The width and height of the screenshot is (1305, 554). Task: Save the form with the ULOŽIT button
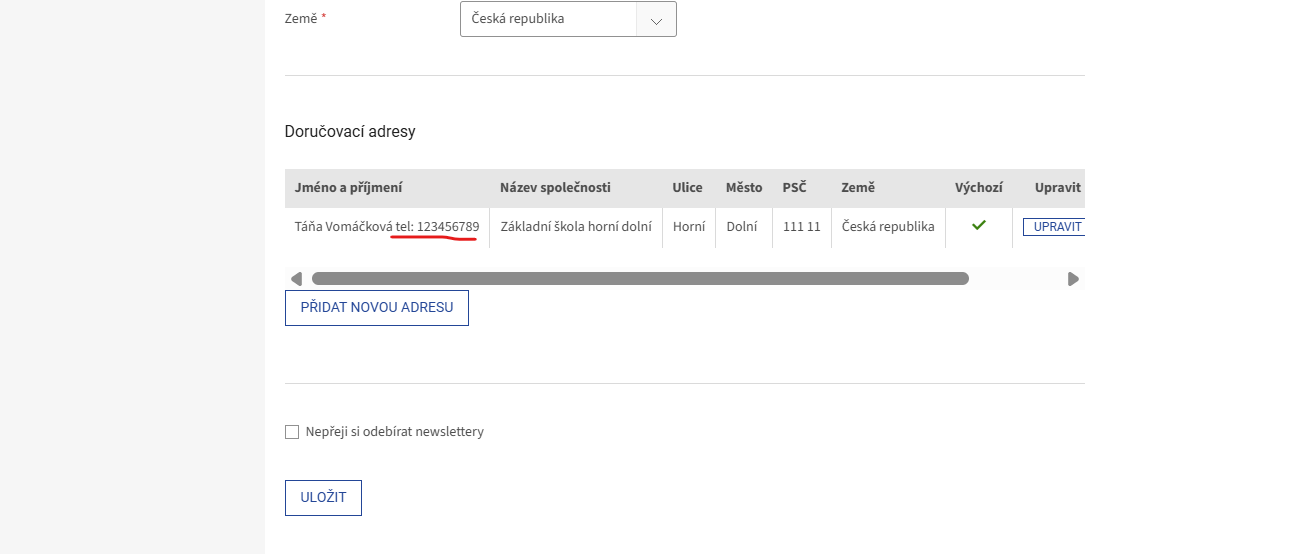323,498
